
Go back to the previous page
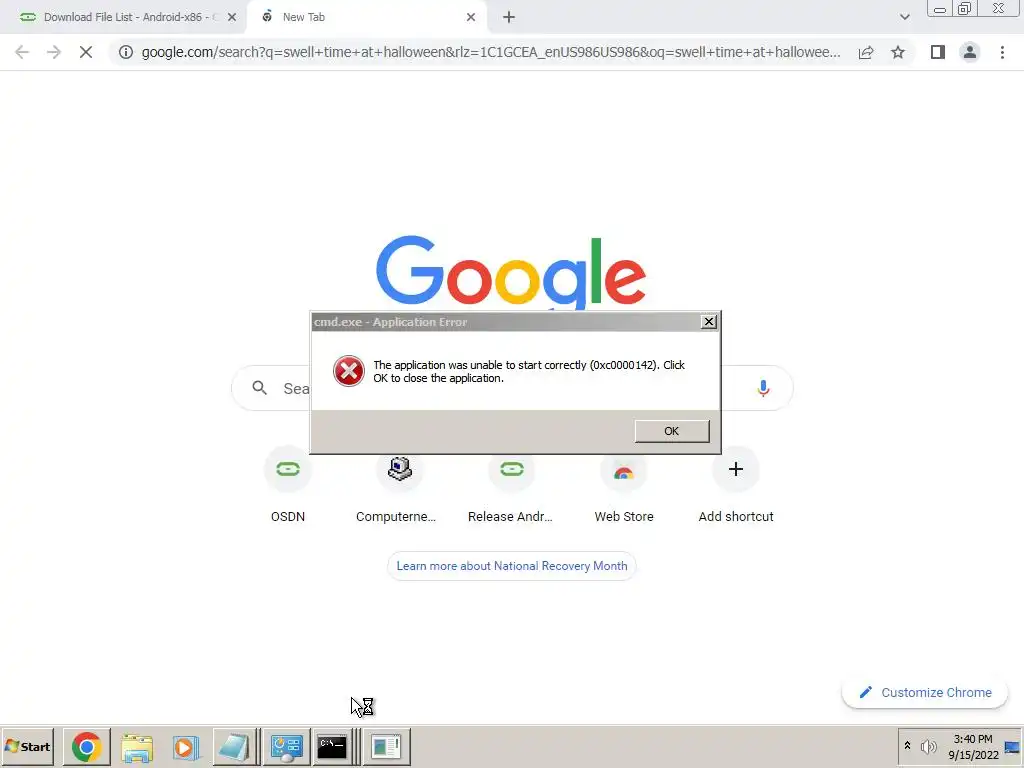[22, 52]
